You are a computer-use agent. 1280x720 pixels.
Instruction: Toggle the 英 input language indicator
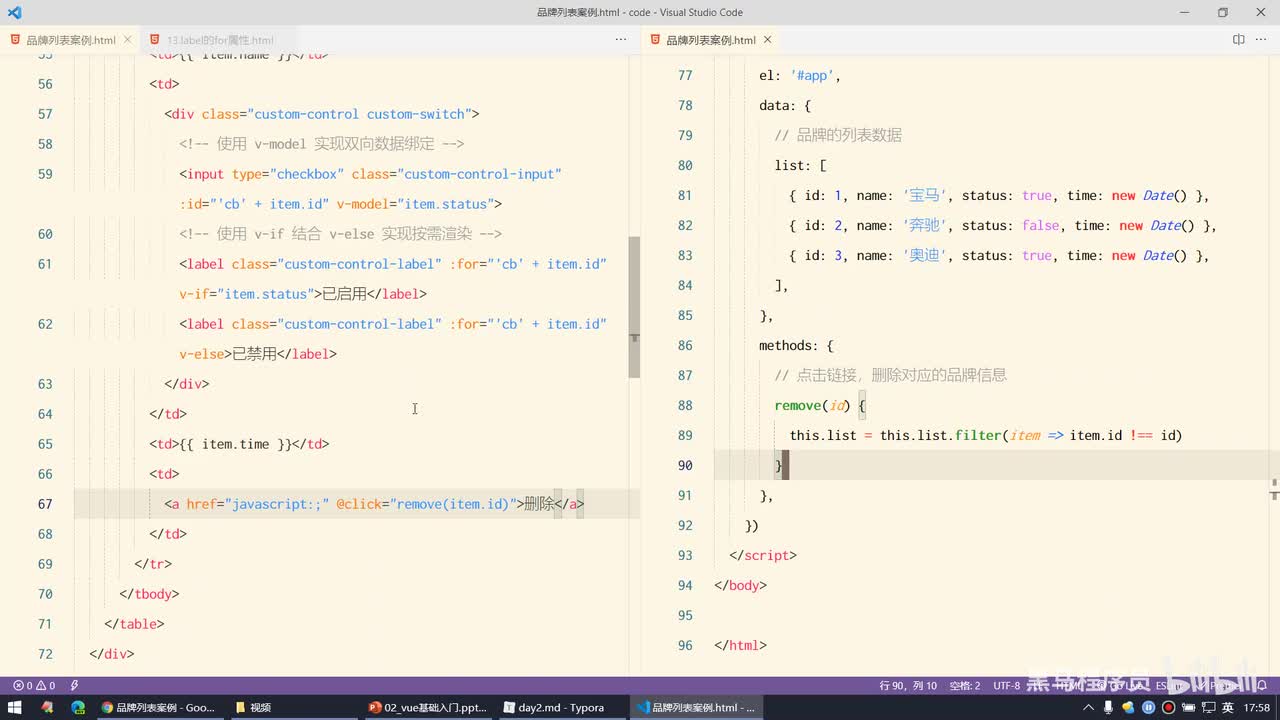coord(1227,707)
